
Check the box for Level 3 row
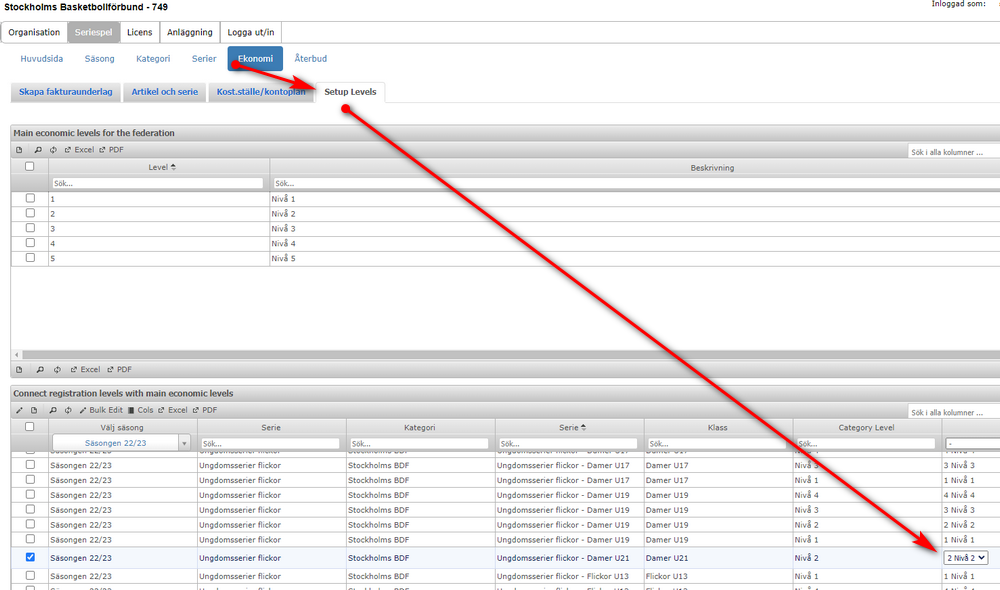[x=30, y=228]
